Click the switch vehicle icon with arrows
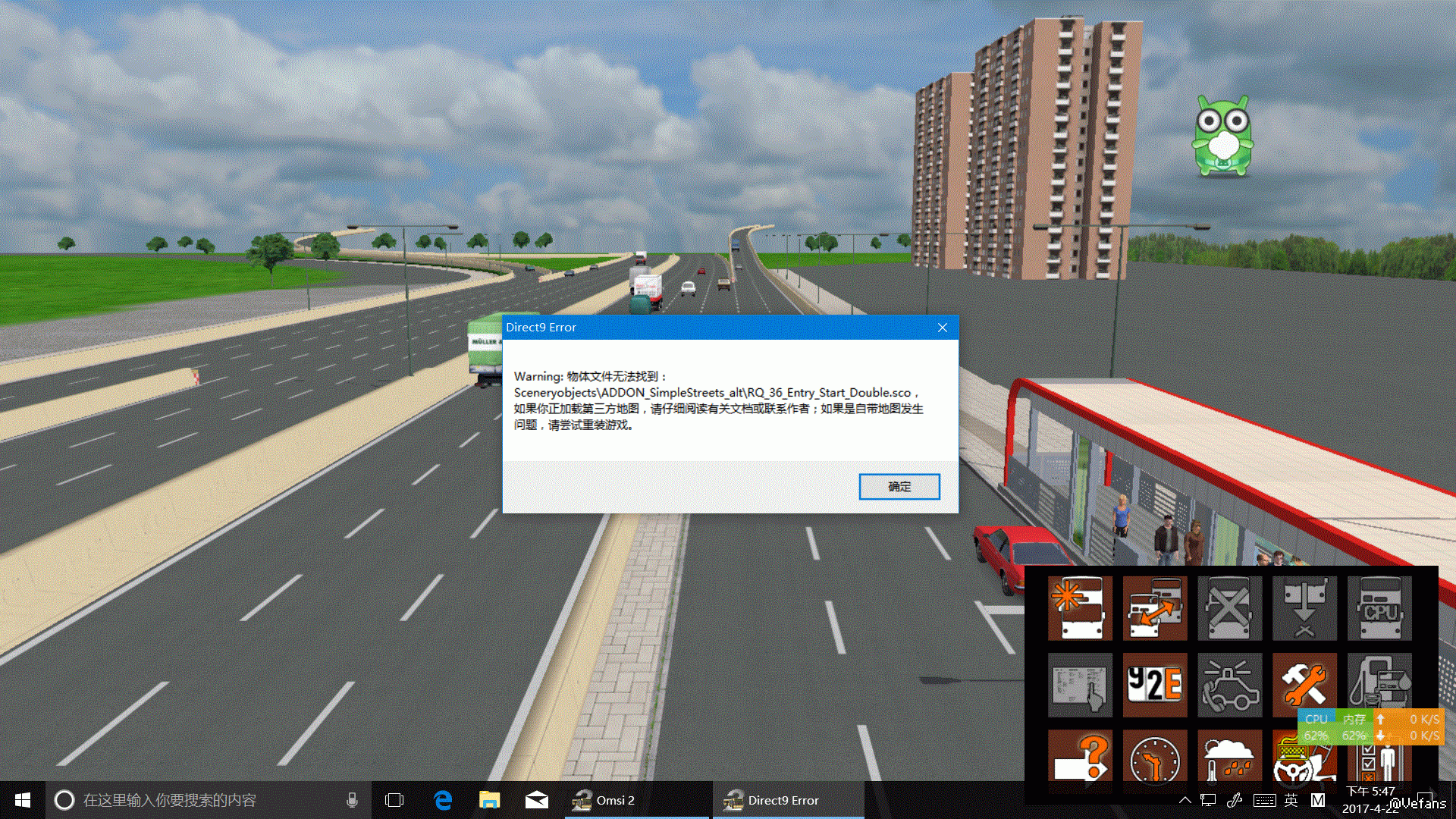Image resolution: width=1456 pixels, height=819 pixels. (x=1154, y=608)
